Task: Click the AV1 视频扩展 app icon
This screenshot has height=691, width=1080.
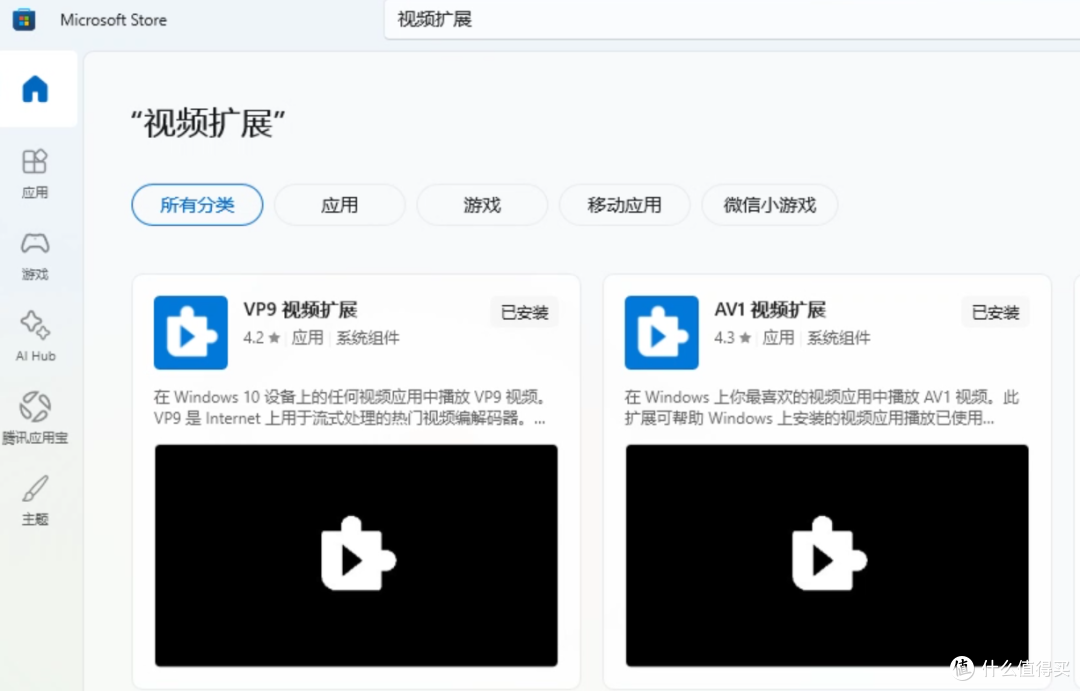Action: tap(661, 333)
